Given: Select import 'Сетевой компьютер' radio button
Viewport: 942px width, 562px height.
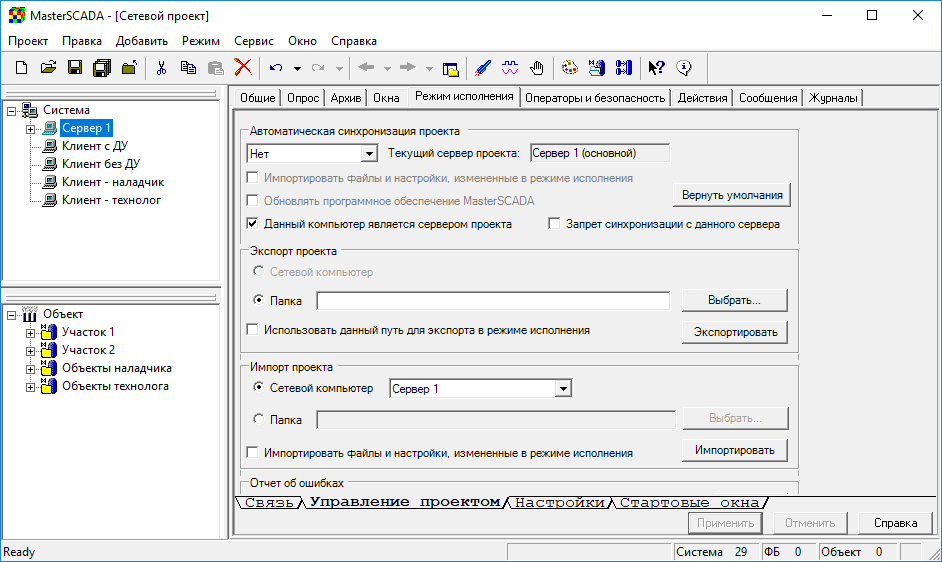Looking at the screenshot, I should (x=258, y=387).
